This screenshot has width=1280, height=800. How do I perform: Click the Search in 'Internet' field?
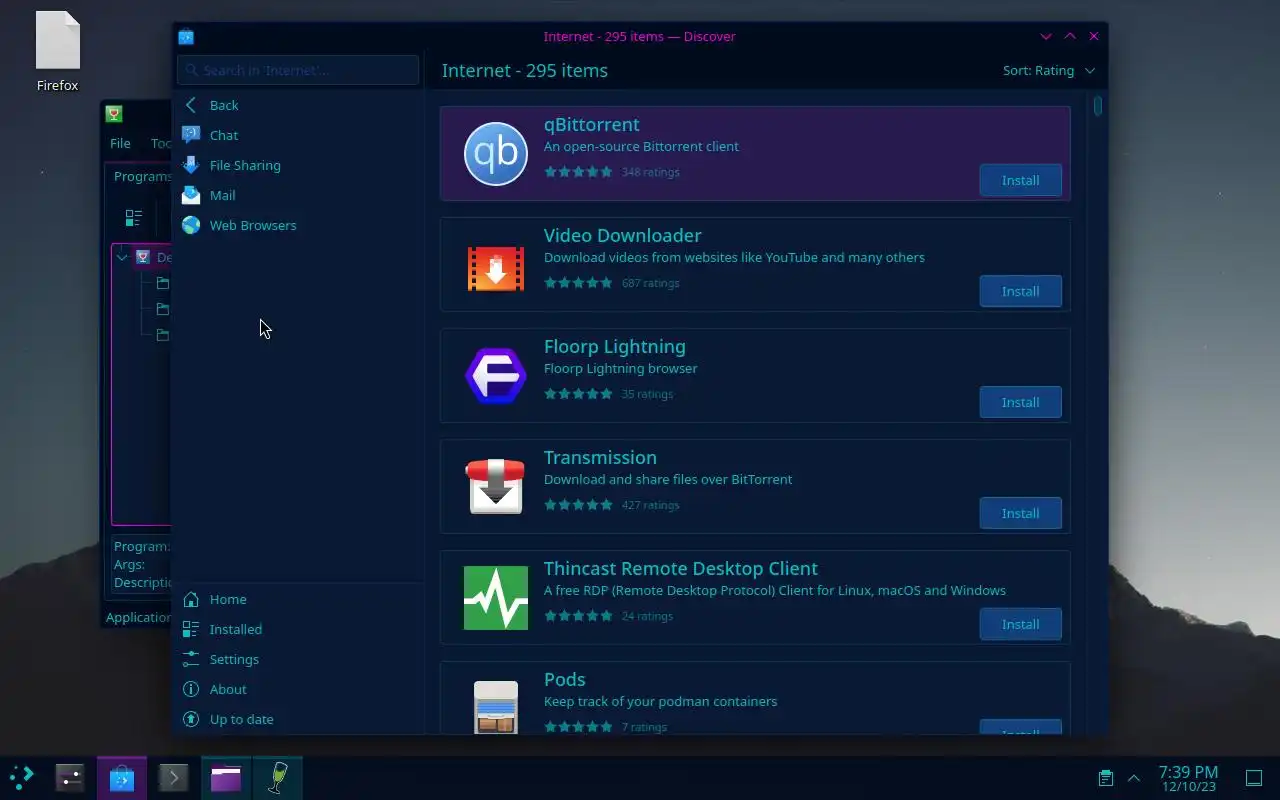pos(298,70)
